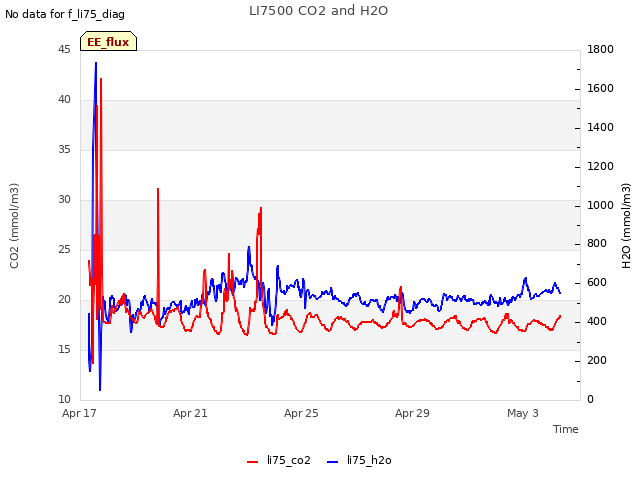This screenshot has width=640, height=480.
Task: Click the 40 tick on CO2 axis
Action: coord(64,100)
